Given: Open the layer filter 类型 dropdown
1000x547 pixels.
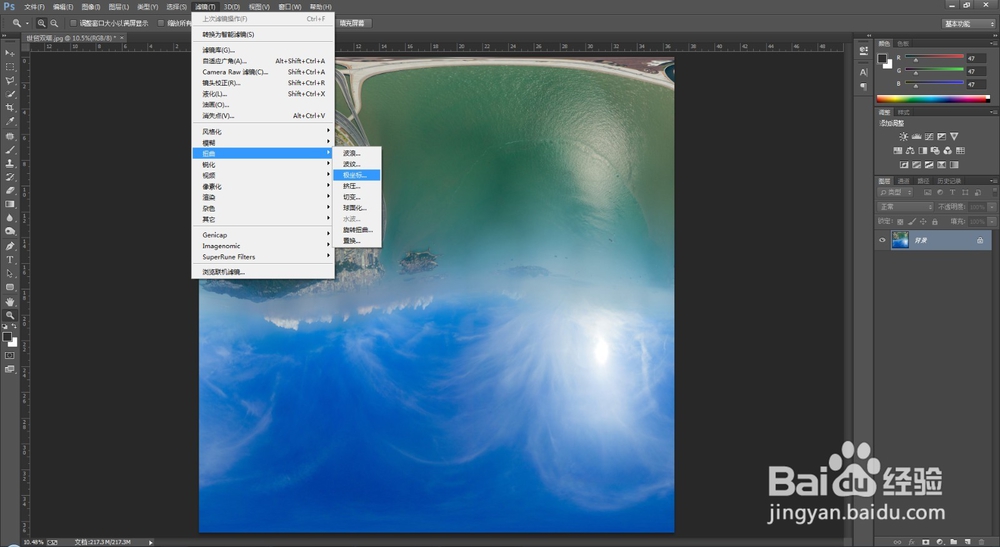Looking at the screenshot, I should 895,192.
